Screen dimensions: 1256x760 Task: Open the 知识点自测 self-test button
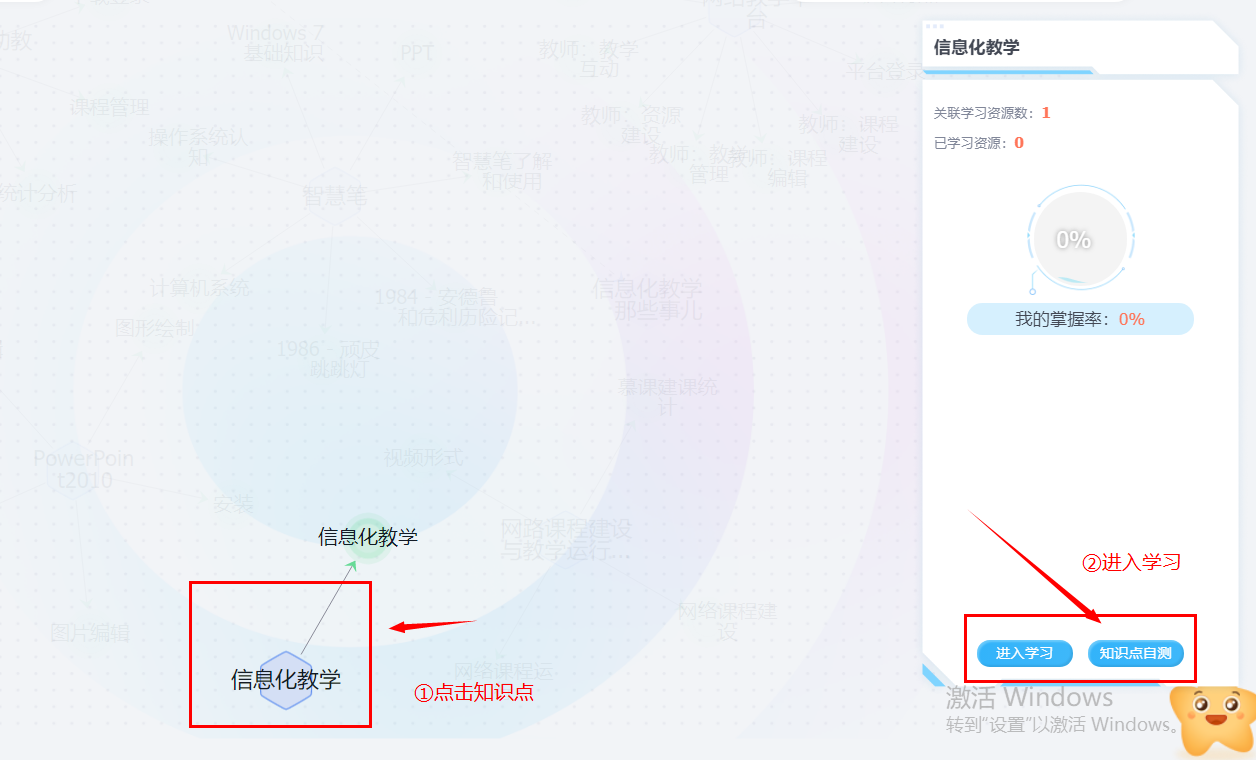(1135, 653)
